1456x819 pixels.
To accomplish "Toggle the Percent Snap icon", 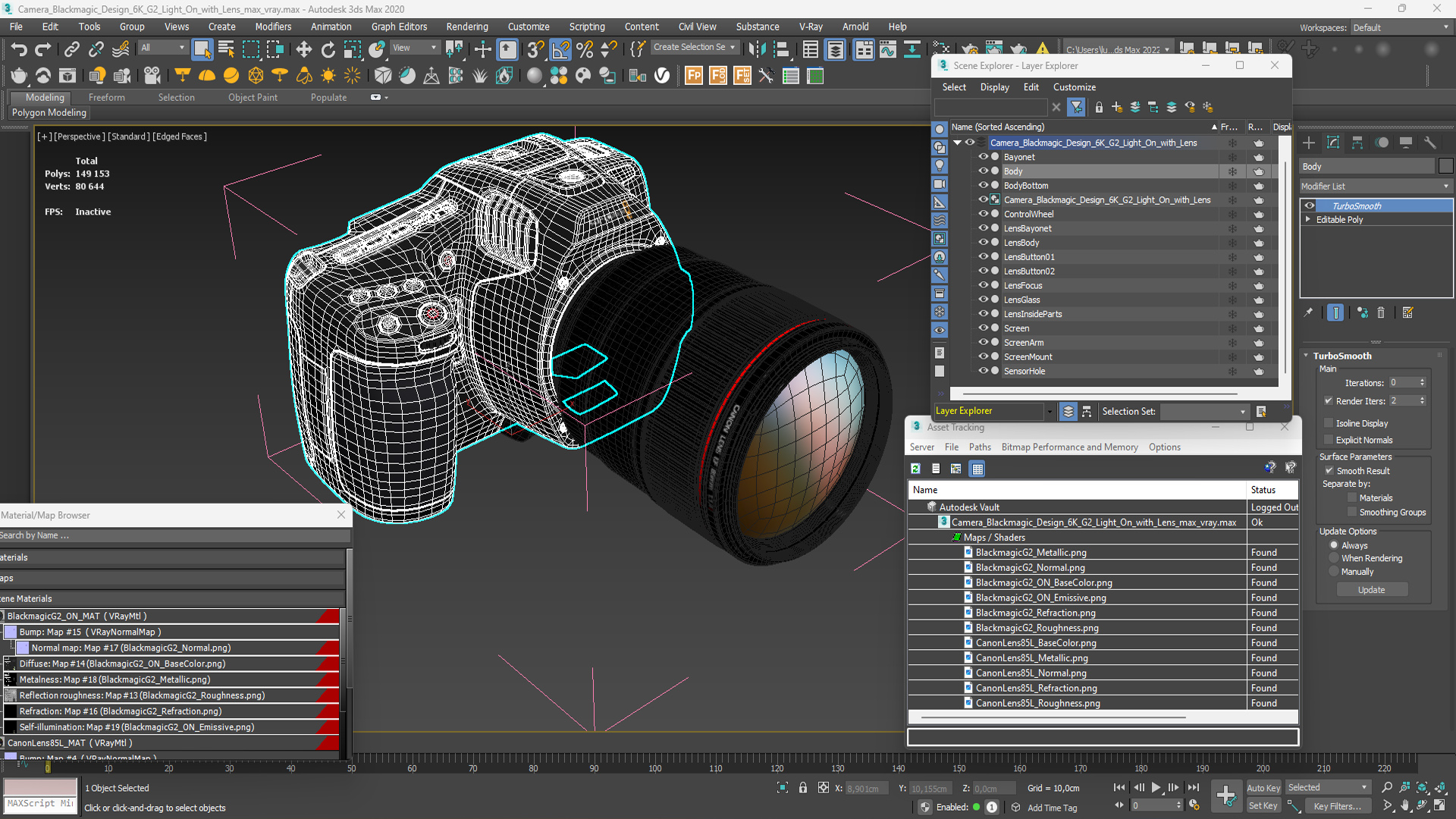I will (x=585, y=49).
